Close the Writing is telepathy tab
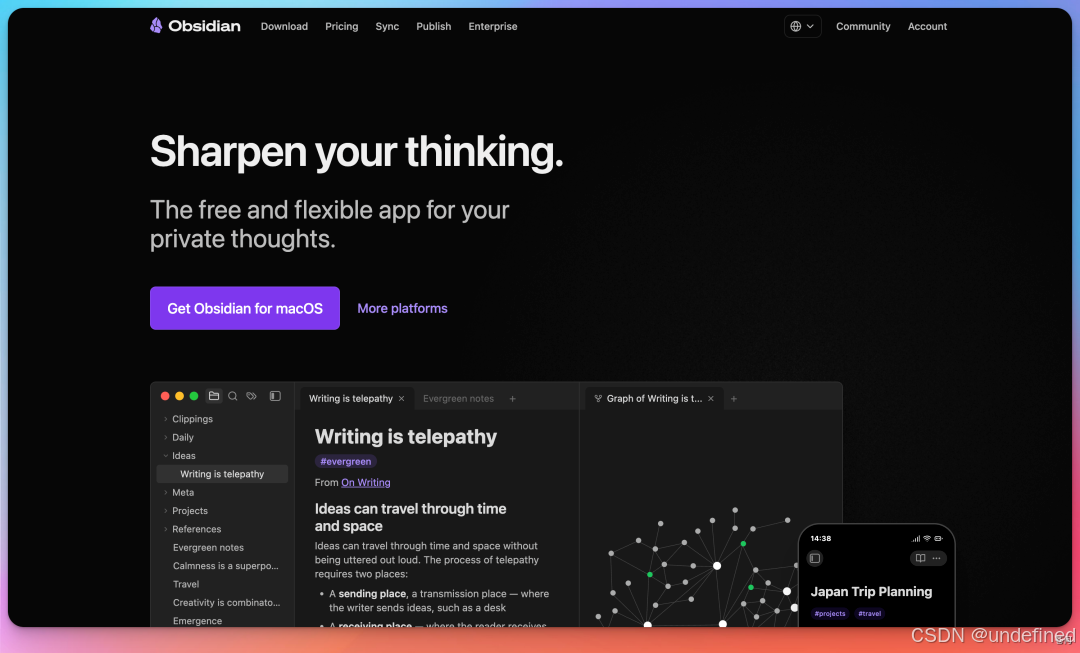This screenshot has height=653, width=1080. (402, 399)
